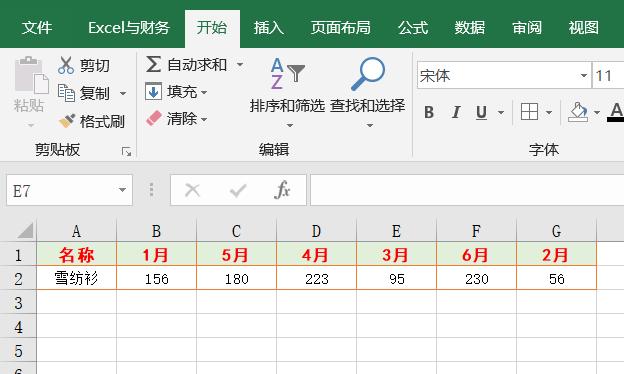The width and height of the screenshot is (624, 374).
Task: Click the borders grid icon
Action: click(x=529, y=112)
